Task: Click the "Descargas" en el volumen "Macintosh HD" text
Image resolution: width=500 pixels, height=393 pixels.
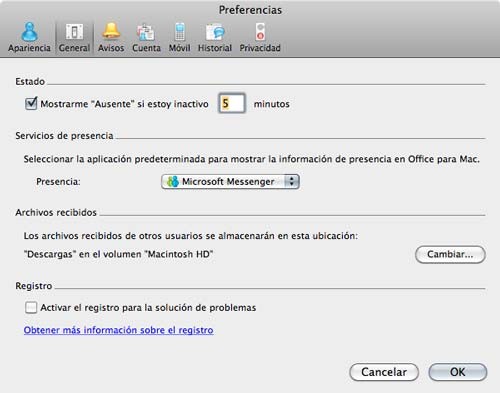Action: 118,254
